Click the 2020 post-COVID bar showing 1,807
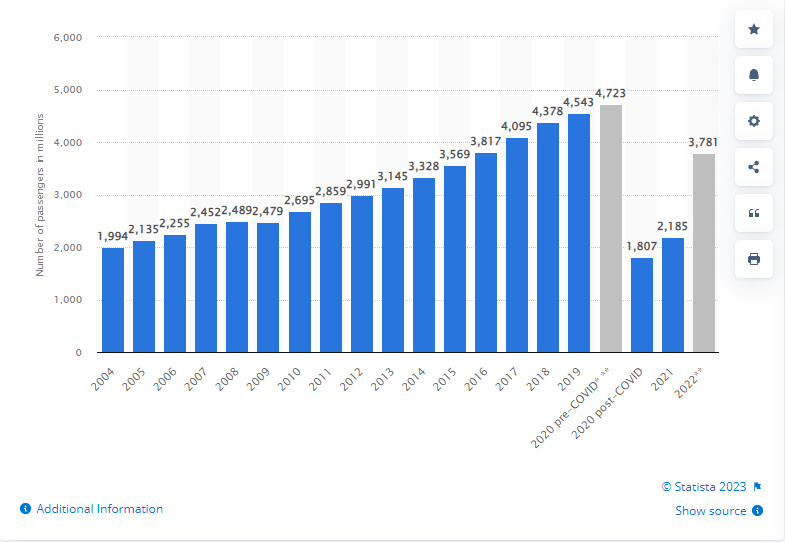 click(641, 305)
